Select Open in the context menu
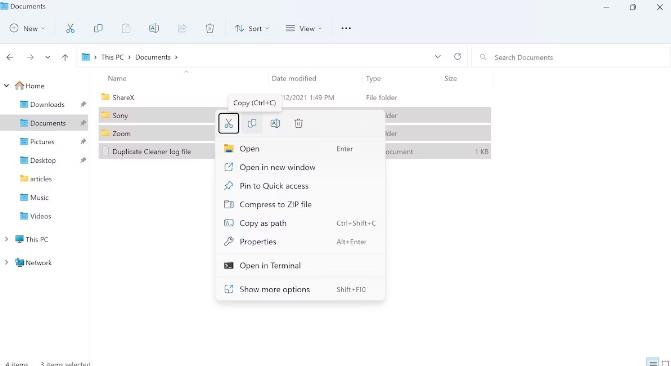Screen dimensions: 671x366 pyautogui.click(x=300, y=149)
